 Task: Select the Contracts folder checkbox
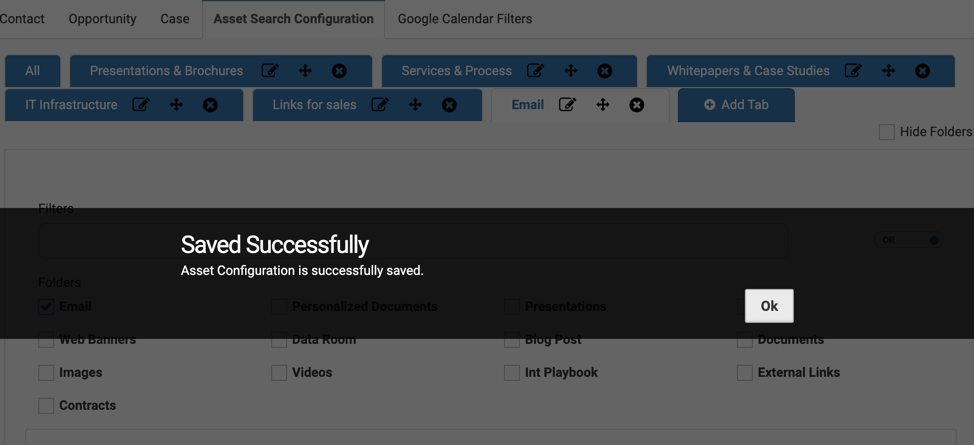coord(46,406)
